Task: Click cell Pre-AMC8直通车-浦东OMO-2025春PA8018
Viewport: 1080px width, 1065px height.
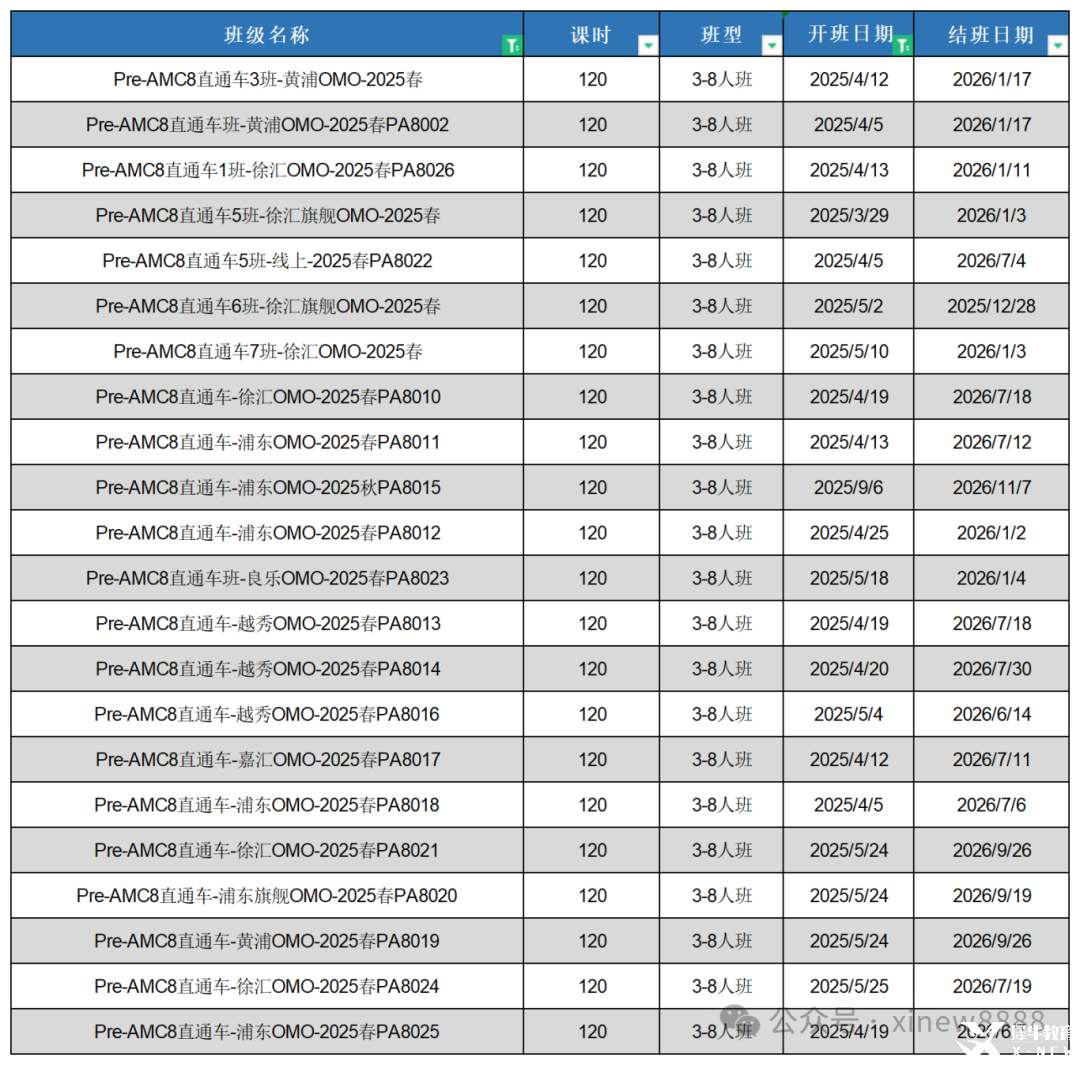Action: point(267,805)
